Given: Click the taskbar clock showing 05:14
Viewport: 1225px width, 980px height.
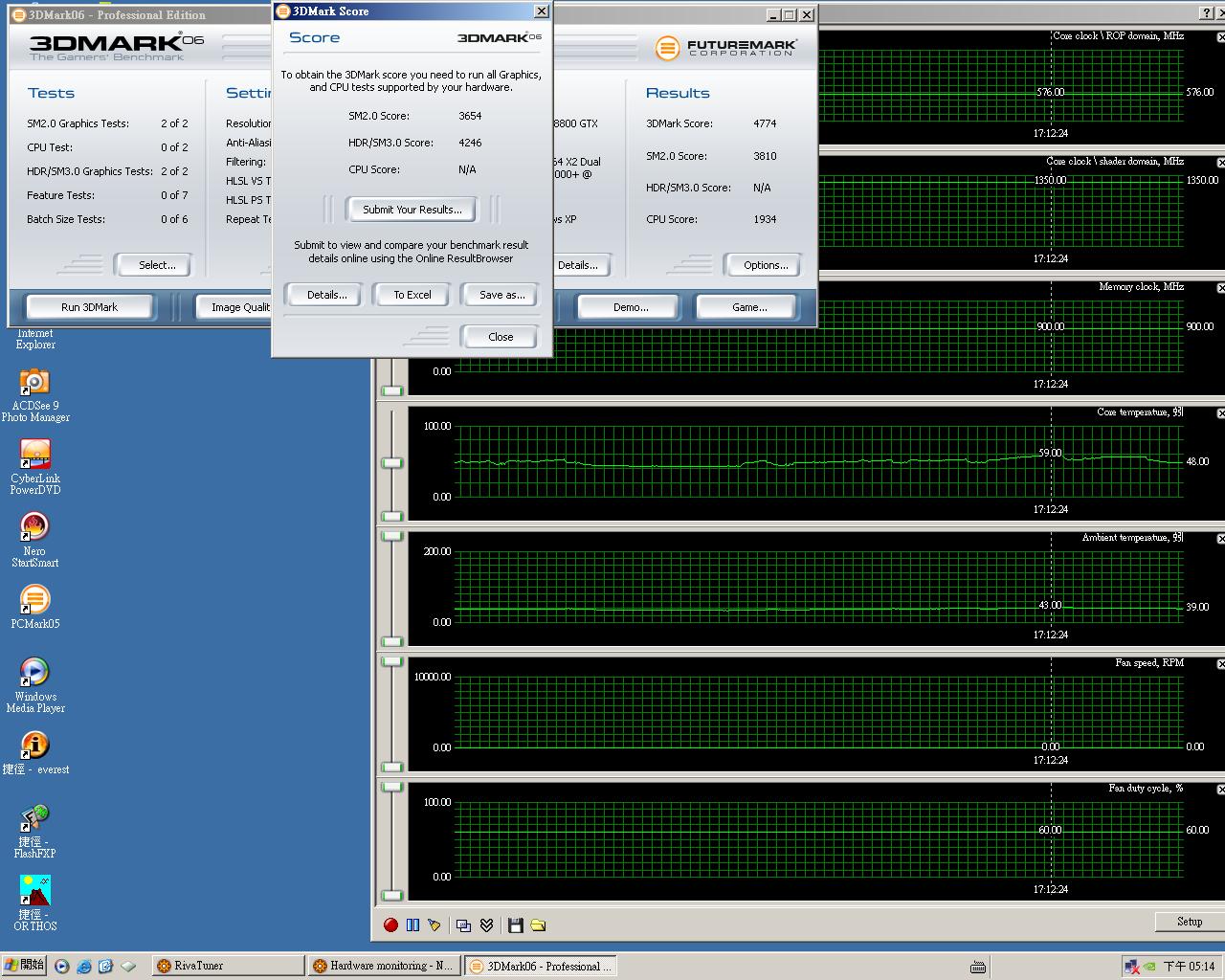Looking at the screenshot, I should [x=1189, y=967].
